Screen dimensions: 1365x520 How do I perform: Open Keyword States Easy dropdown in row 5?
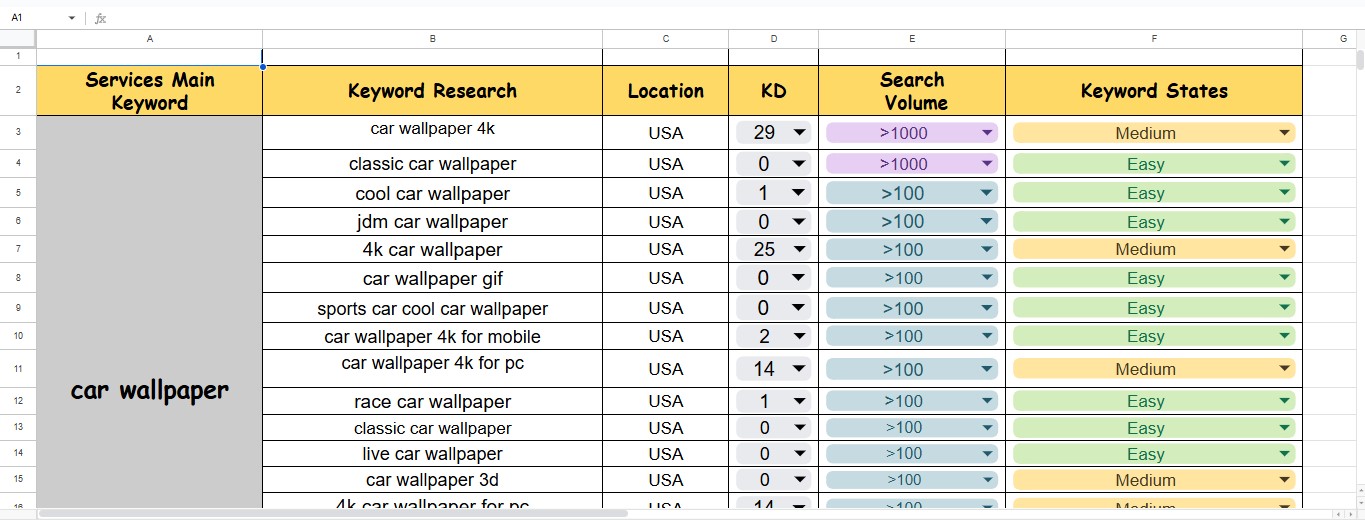[1284, 193]
